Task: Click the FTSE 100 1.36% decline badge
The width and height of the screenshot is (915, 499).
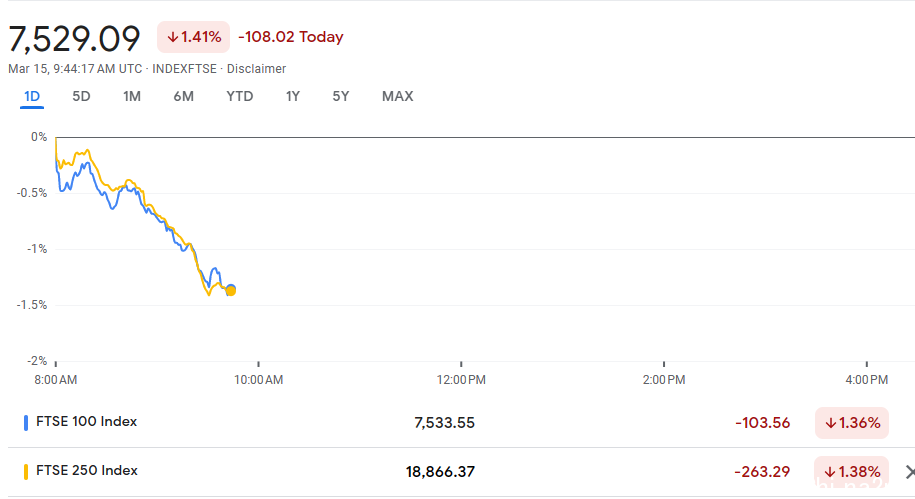Action: (851, 423)
